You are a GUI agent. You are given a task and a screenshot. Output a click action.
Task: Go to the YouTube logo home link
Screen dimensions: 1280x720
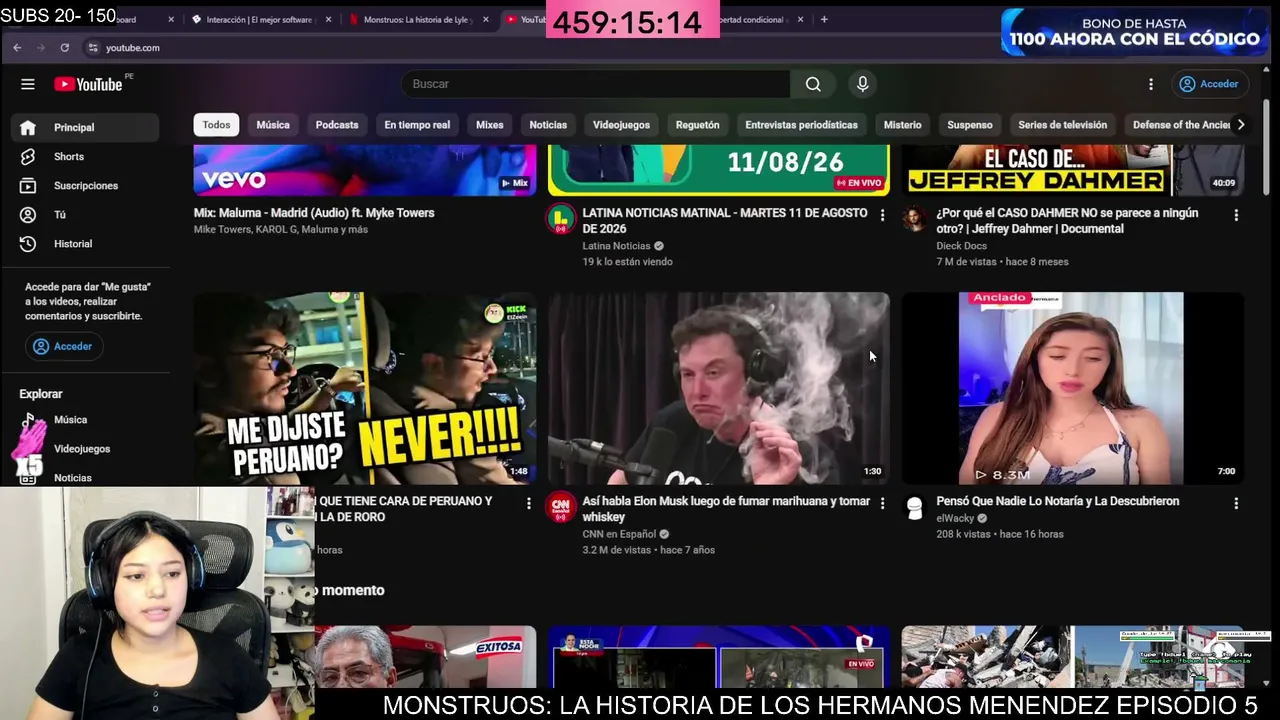89,84
